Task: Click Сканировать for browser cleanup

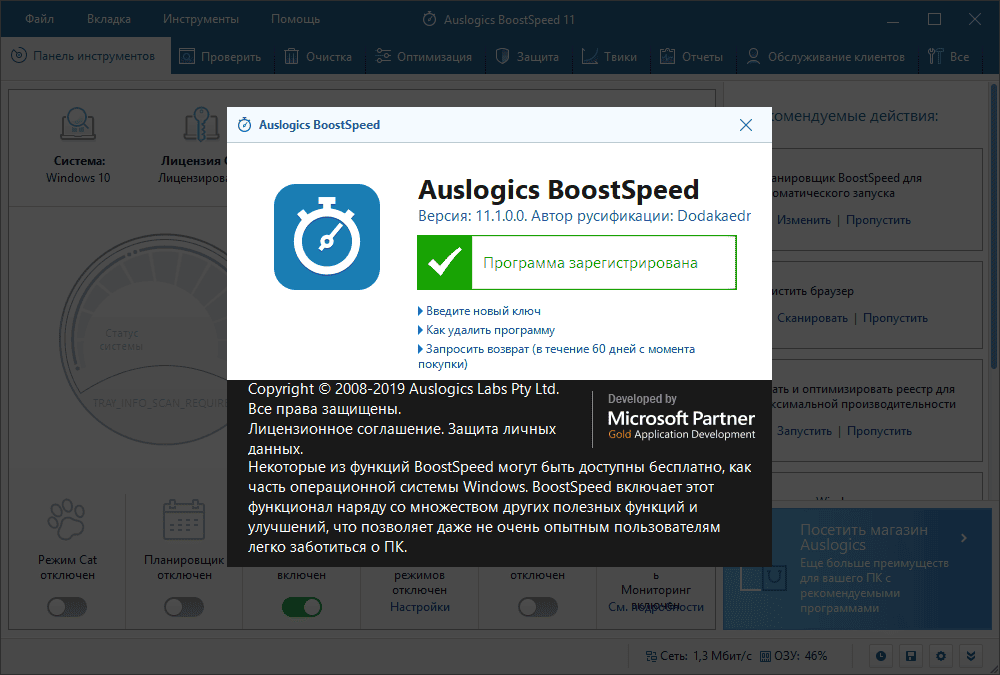Action: (812, 318)
